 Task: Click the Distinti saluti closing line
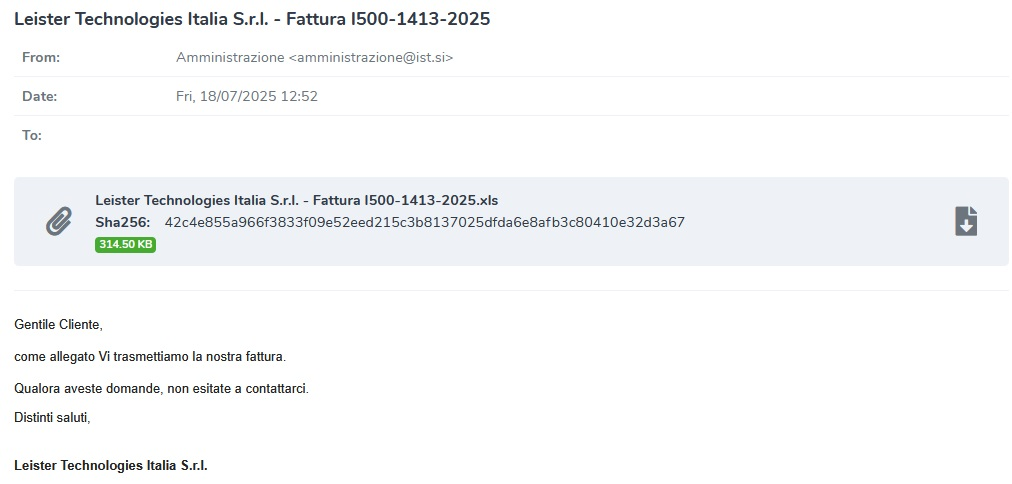pos(52,418)
